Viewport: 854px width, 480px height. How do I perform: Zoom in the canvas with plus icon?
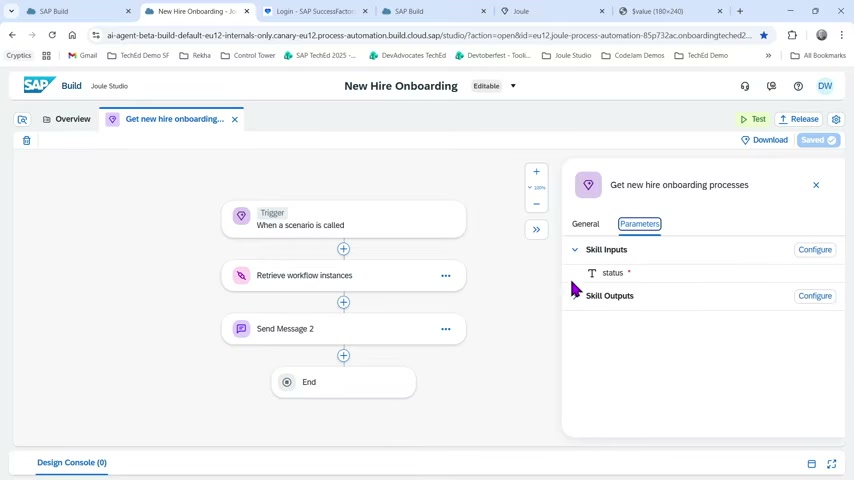536,172
